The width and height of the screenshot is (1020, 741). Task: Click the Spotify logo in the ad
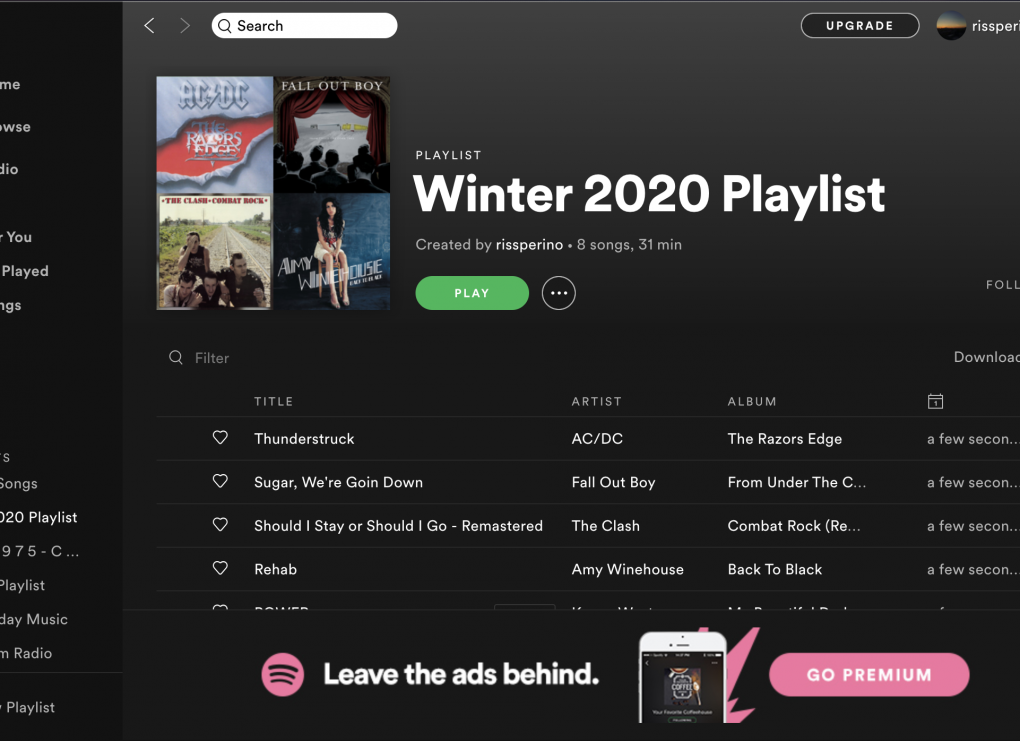pos(282,675)
